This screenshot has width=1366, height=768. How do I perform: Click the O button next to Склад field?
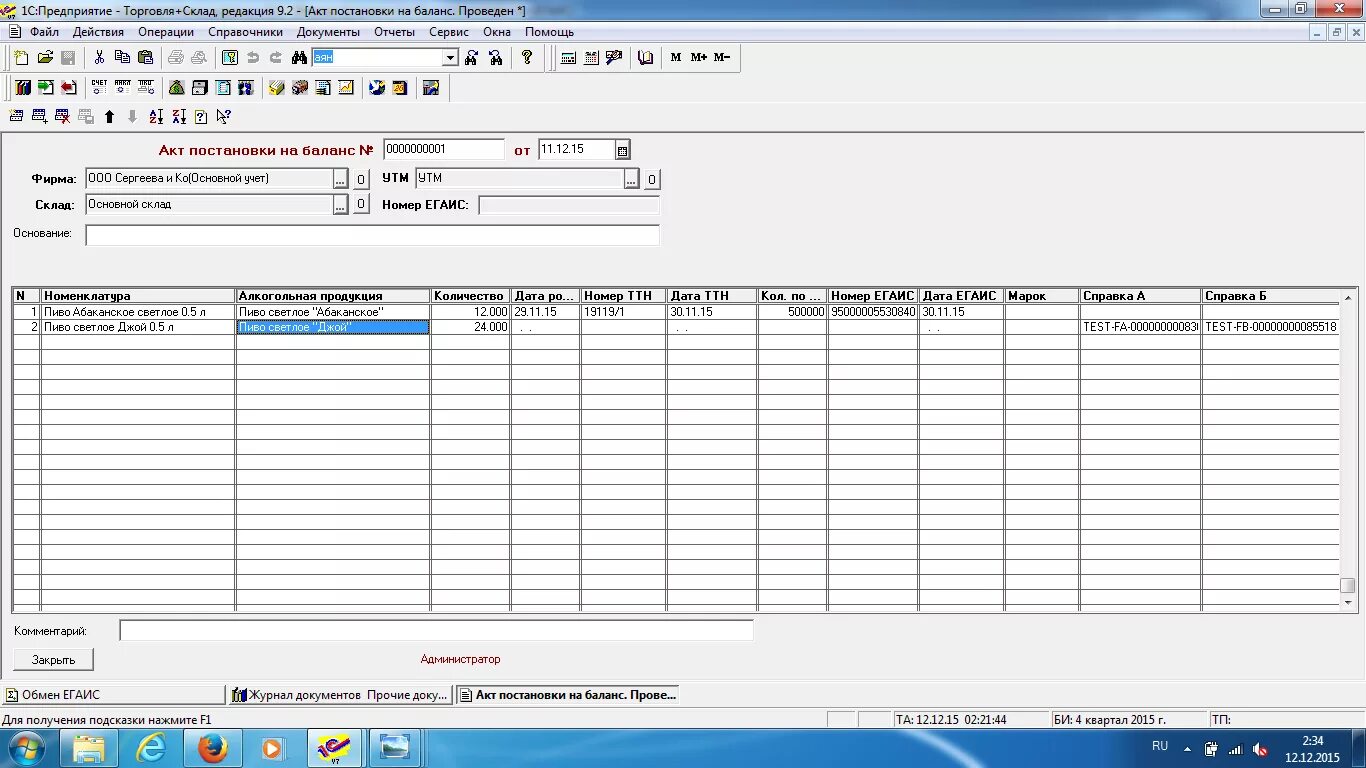pos(361,206)
